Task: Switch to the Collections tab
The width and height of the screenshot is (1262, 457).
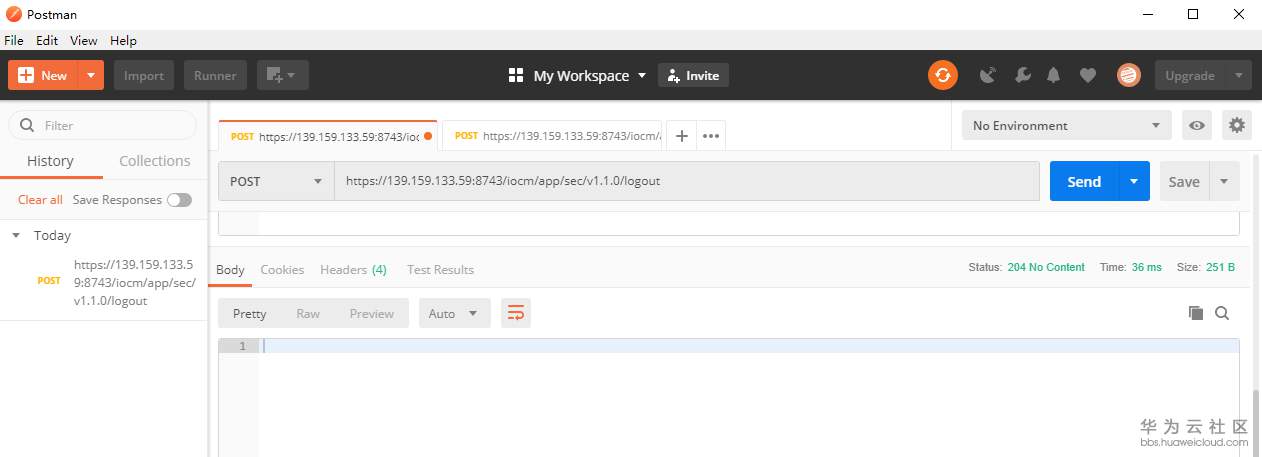Action: tap(154, 161)
